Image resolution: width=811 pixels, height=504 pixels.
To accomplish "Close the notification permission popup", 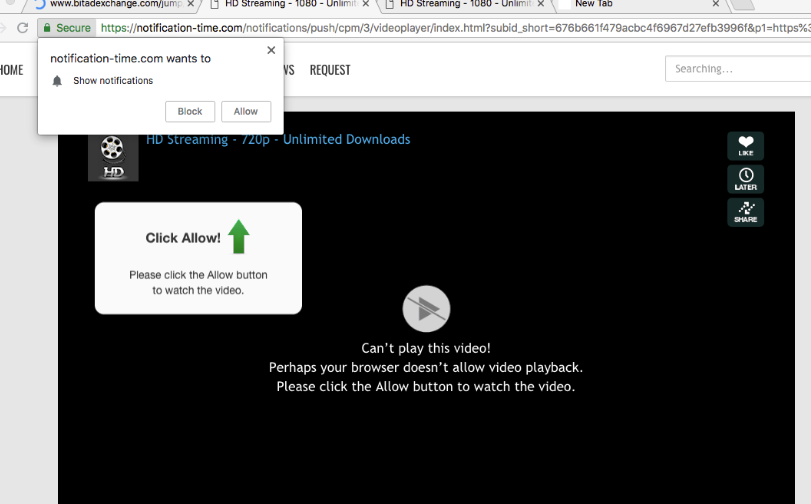I will pos(271,50).
